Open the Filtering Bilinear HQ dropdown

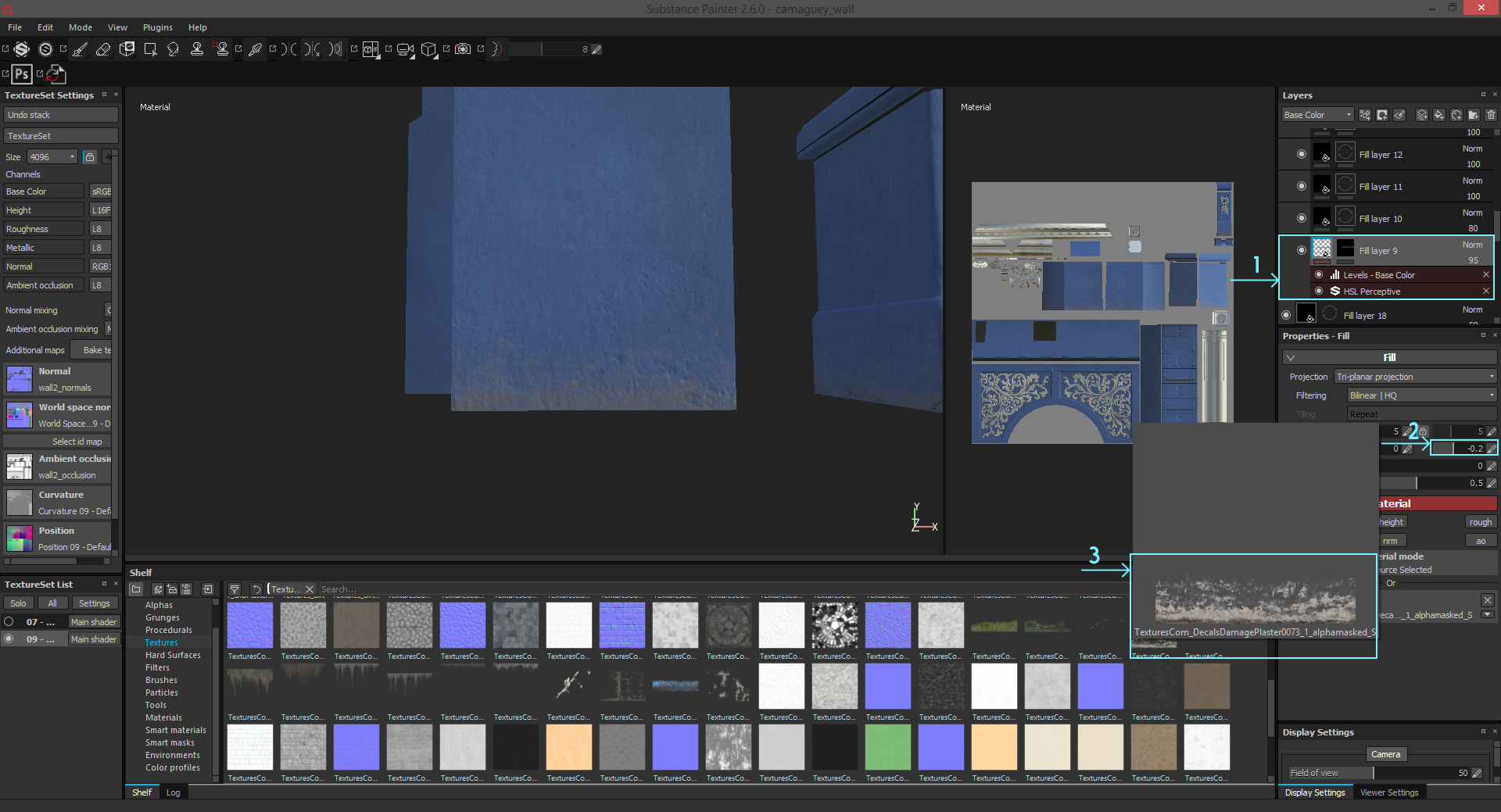pos(1422,395)
